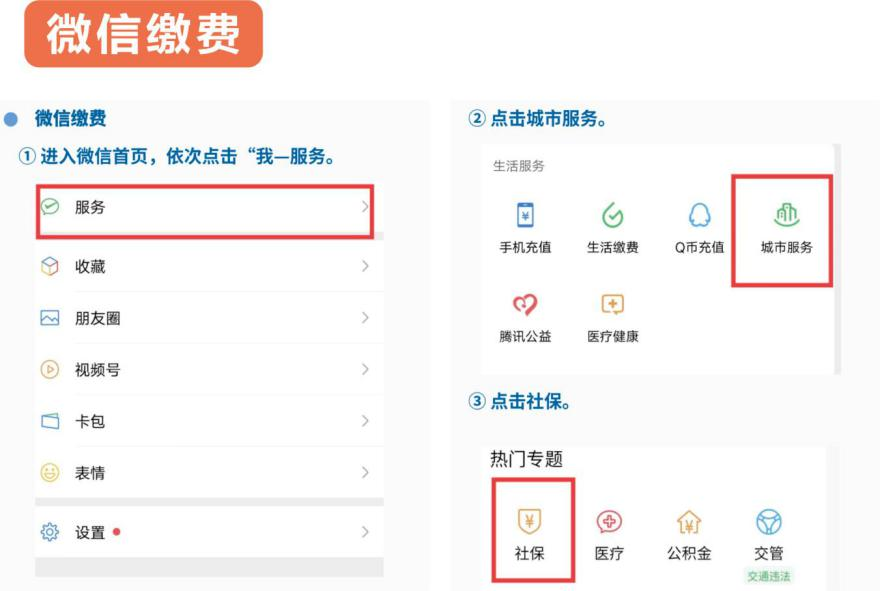Screen dimensions: 880x591
Task: Expand the 朋友圈 row arrow
Action: click(365, 318)
